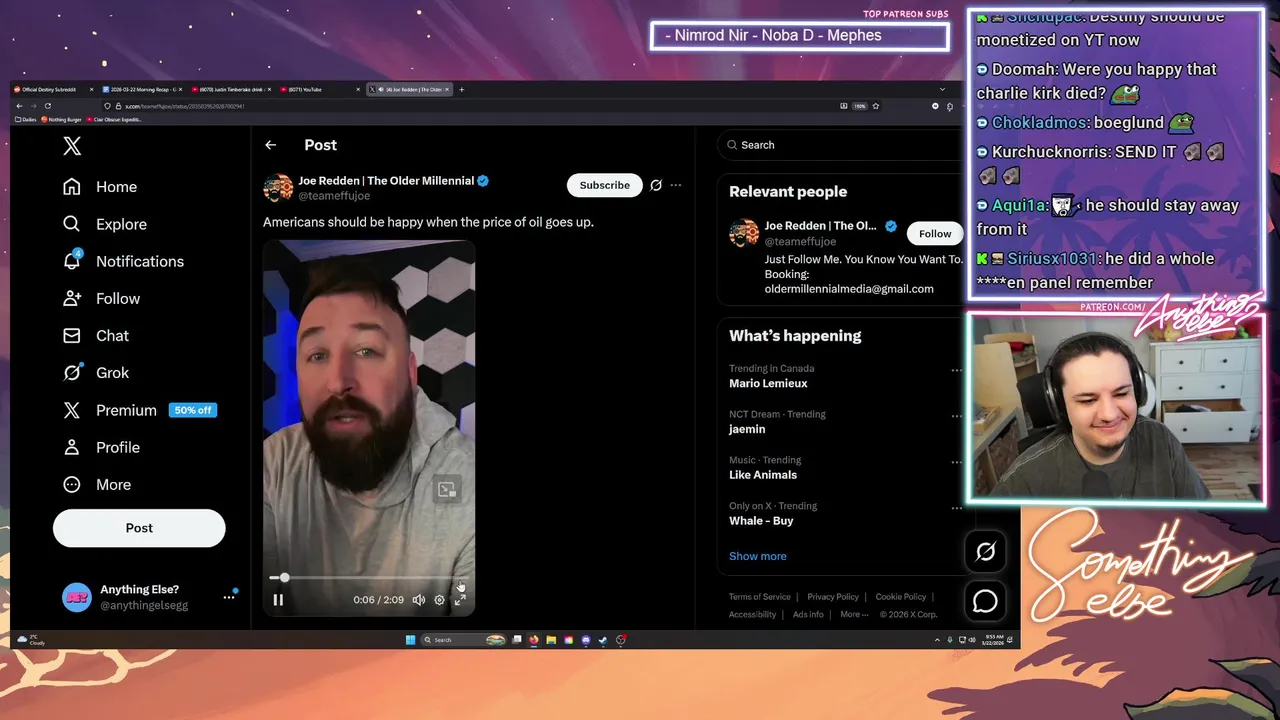Open video settings gear

(439, 600)
